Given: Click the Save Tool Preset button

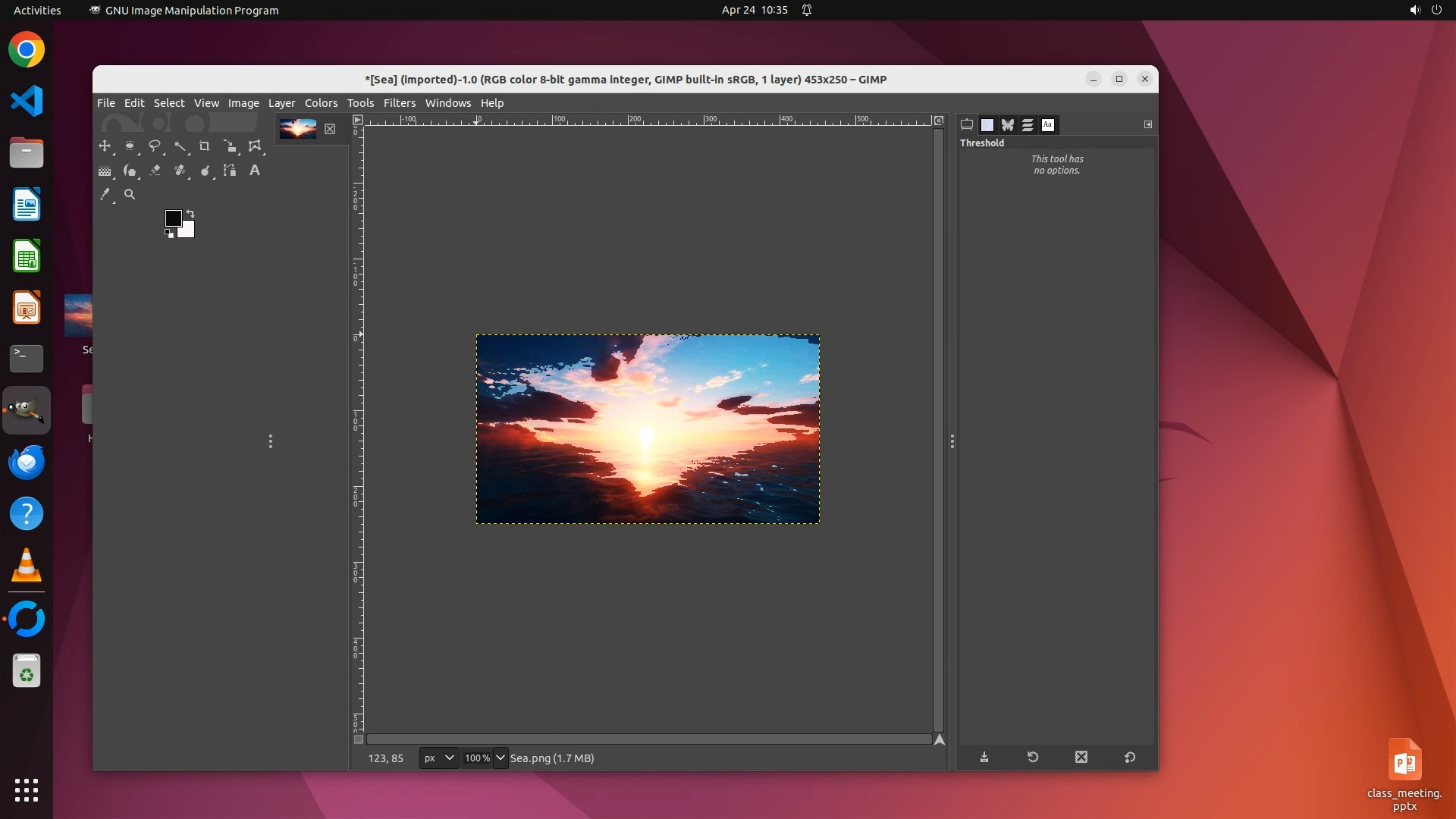Looking at the screenshot, I should (x=984, y=758).
